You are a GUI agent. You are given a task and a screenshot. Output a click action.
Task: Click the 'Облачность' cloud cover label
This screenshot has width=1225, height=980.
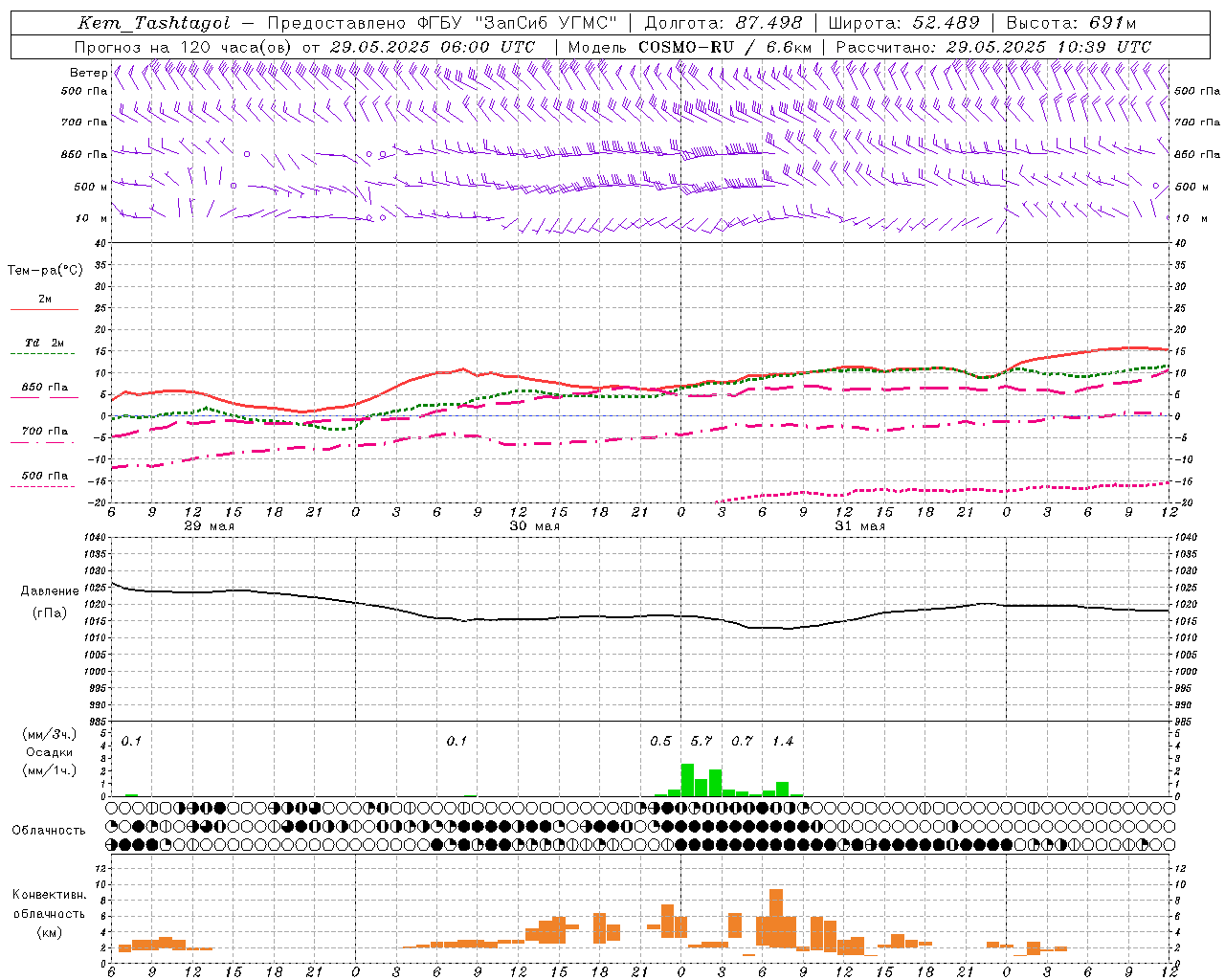(49, 830)
